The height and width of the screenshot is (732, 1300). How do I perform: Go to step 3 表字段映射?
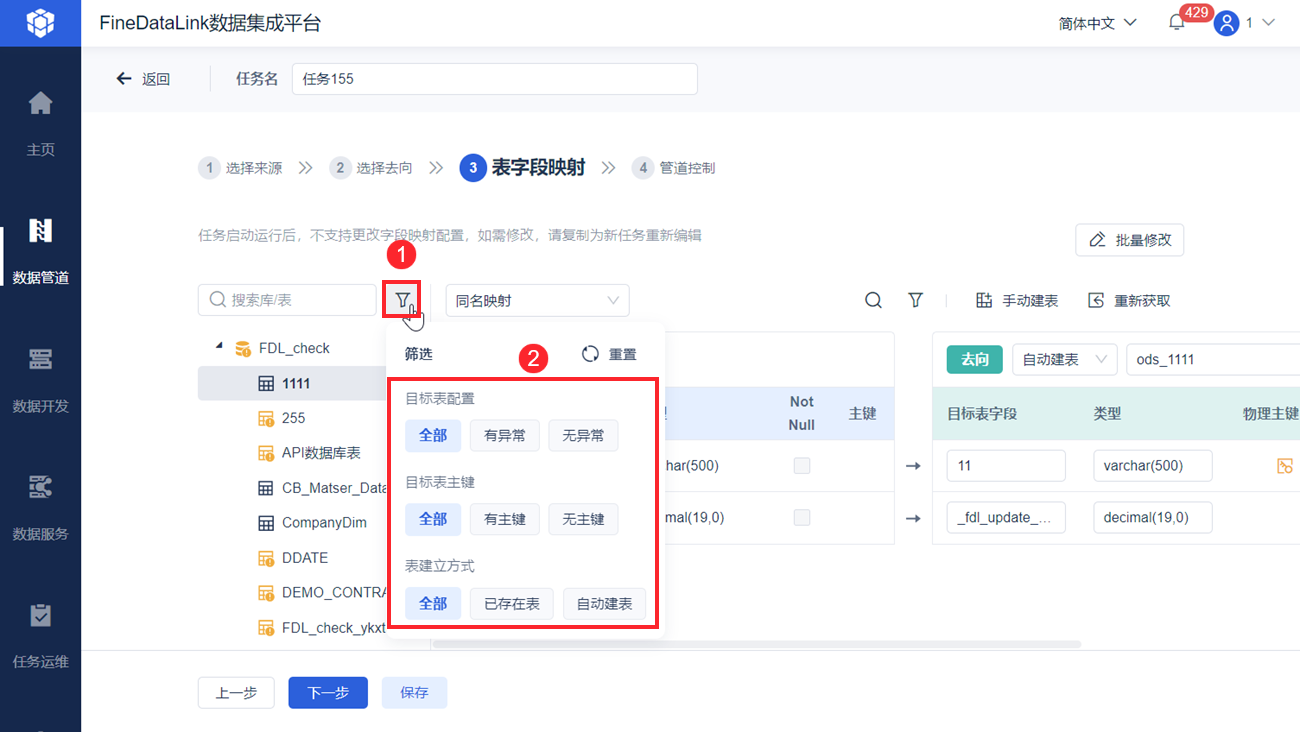point(522,168)
